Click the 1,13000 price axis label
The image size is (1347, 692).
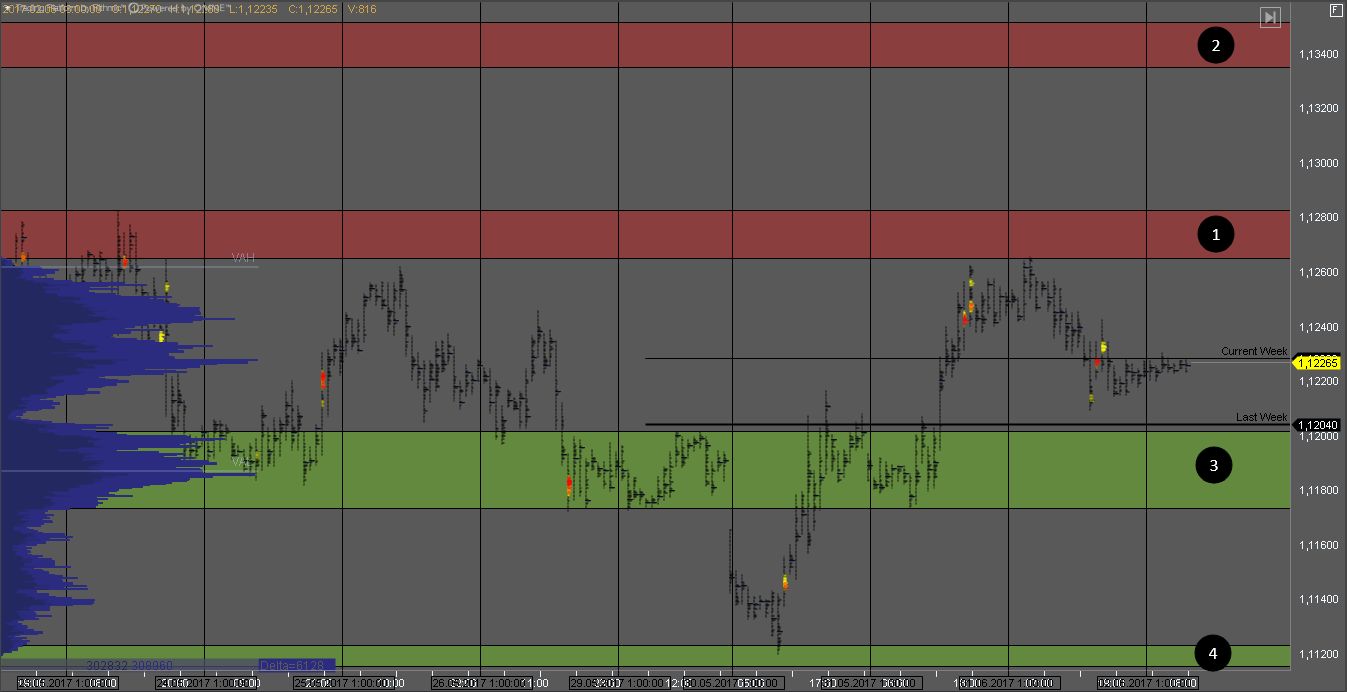click(1320, 163)
